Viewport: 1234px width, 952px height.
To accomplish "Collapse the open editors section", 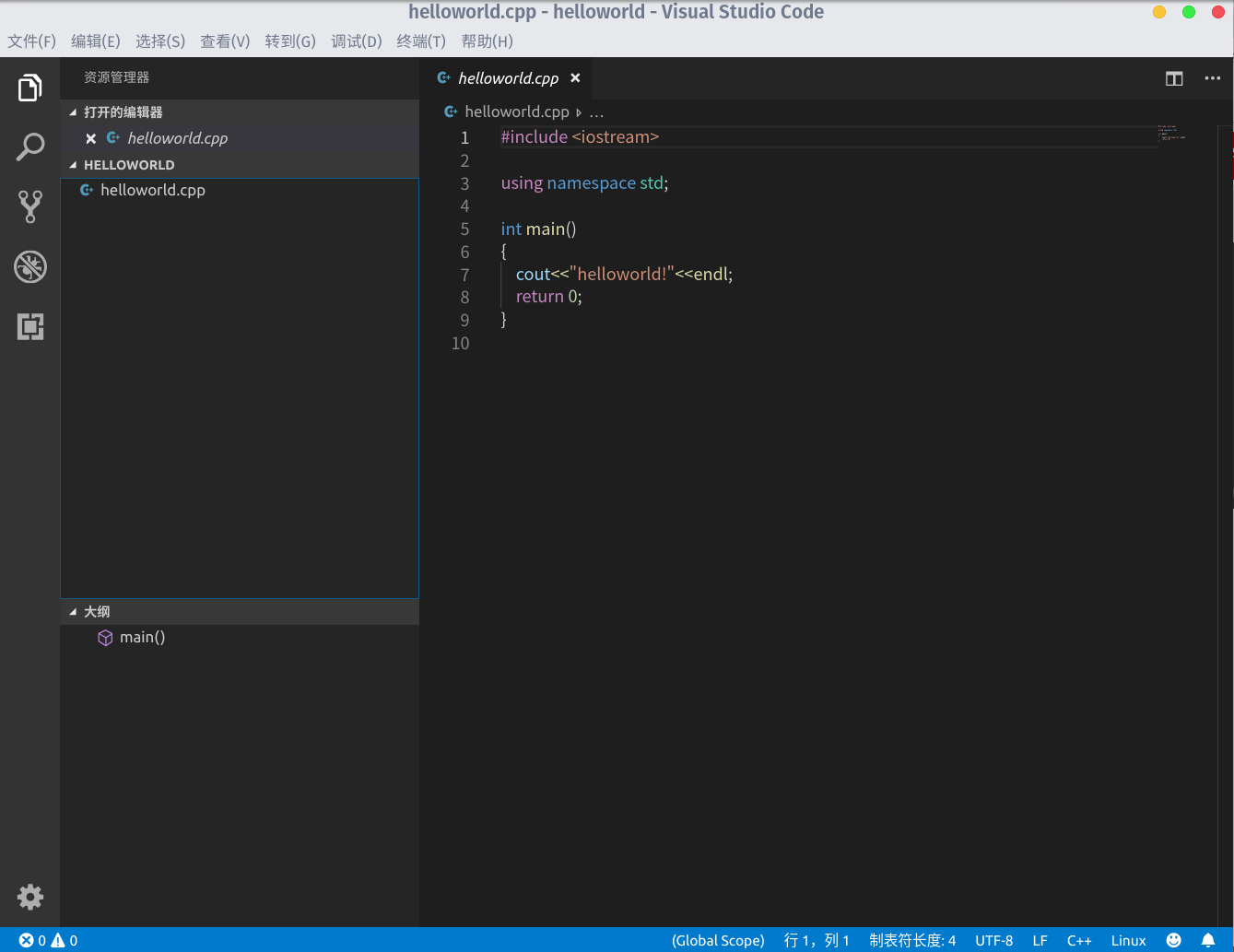I will (x=74, y=112).
